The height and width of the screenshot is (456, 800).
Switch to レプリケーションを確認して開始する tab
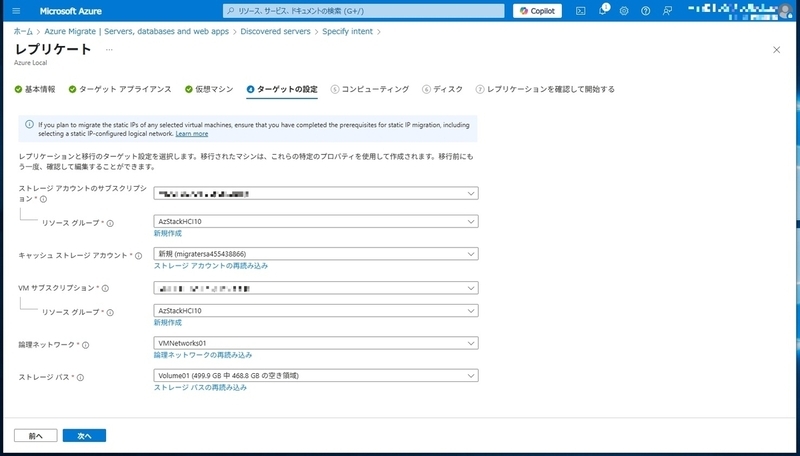coord(545,89)
